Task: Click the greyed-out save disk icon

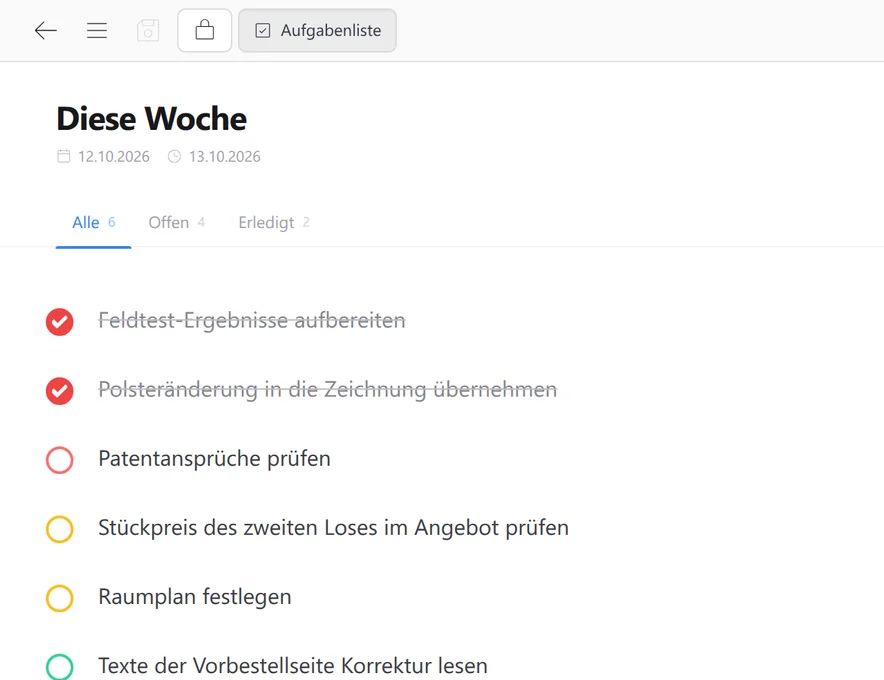Action: pos(148,30)
